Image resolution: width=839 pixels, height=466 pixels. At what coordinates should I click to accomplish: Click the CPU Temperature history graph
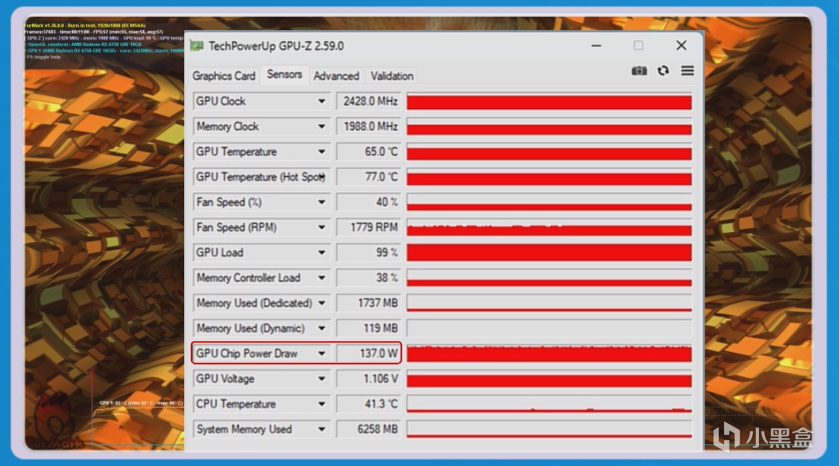pos(549,404)
